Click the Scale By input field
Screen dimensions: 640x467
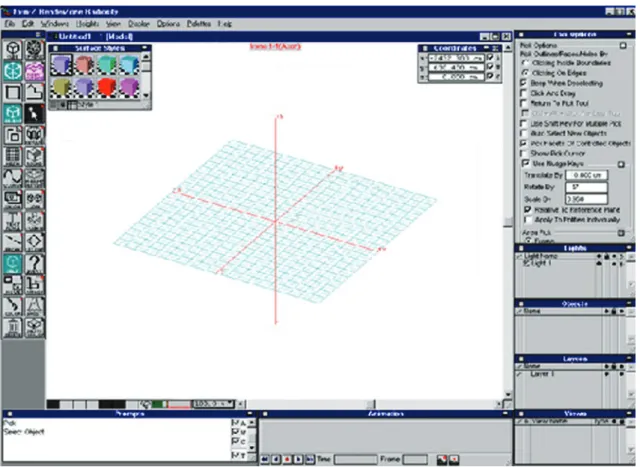coord(587,199)
